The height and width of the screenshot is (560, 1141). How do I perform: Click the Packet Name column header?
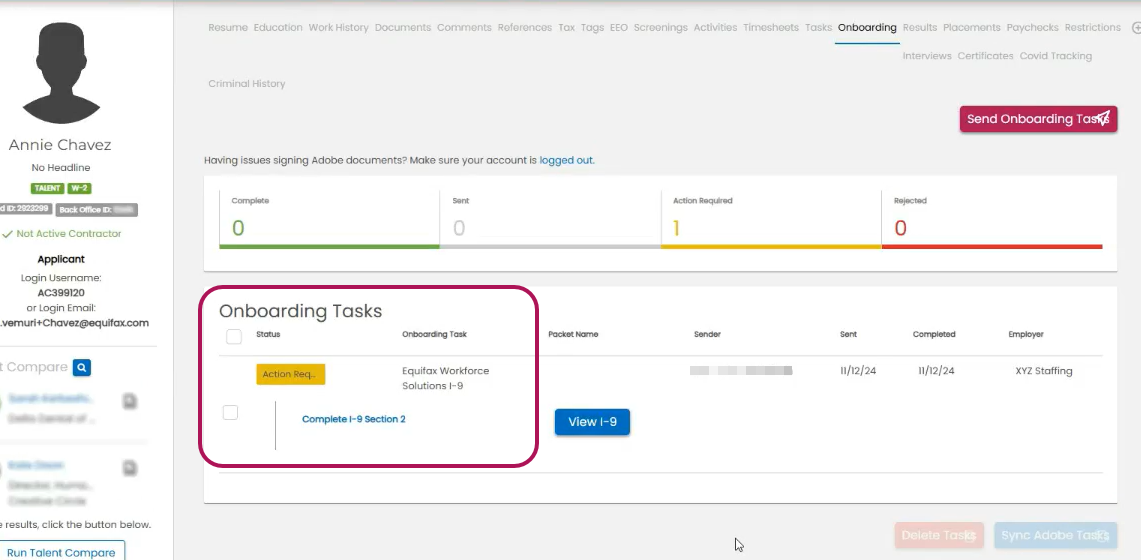(573, 335)
